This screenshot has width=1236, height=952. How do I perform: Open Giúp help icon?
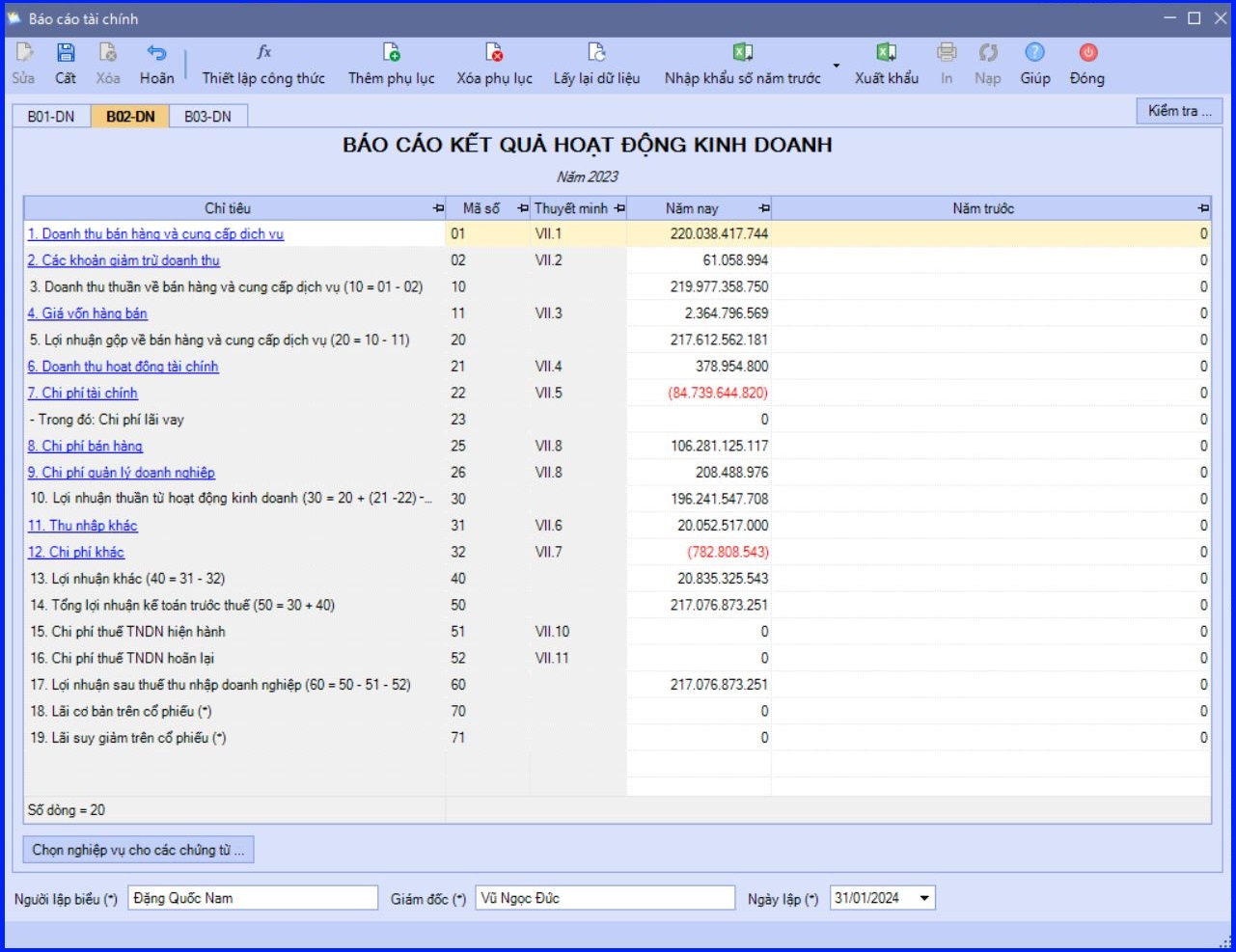[1035, 53]
